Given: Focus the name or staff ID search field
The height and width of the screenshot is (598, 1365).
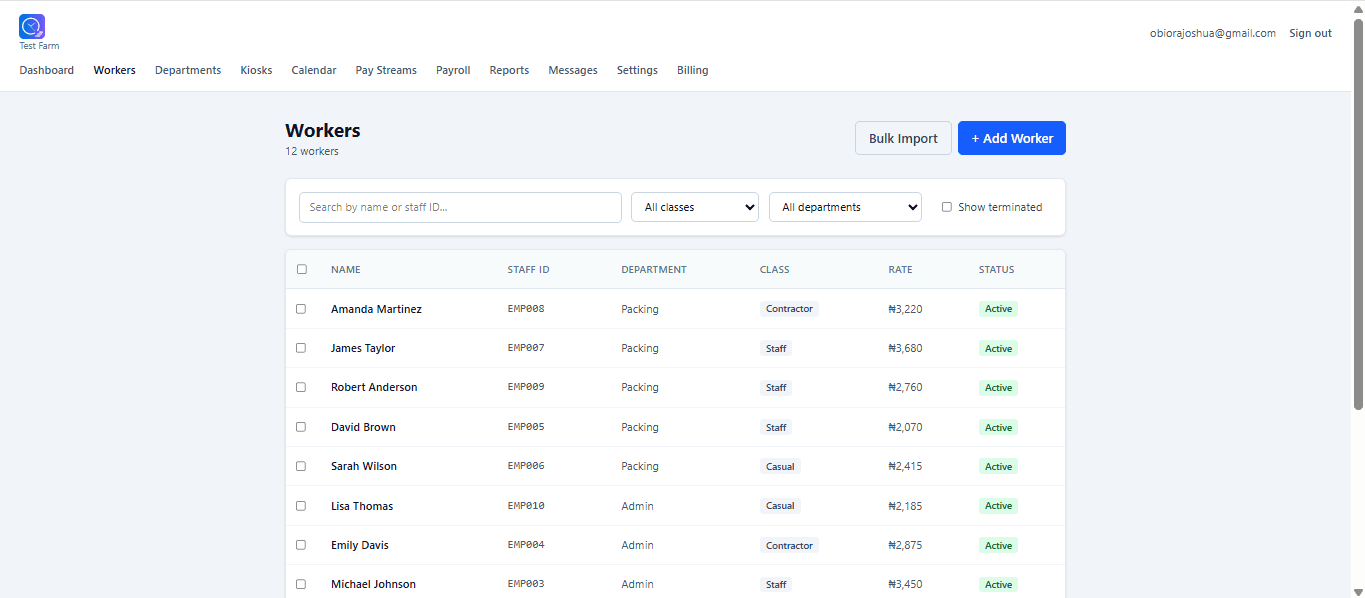Looking at the screenshot, I should (460, 207).
